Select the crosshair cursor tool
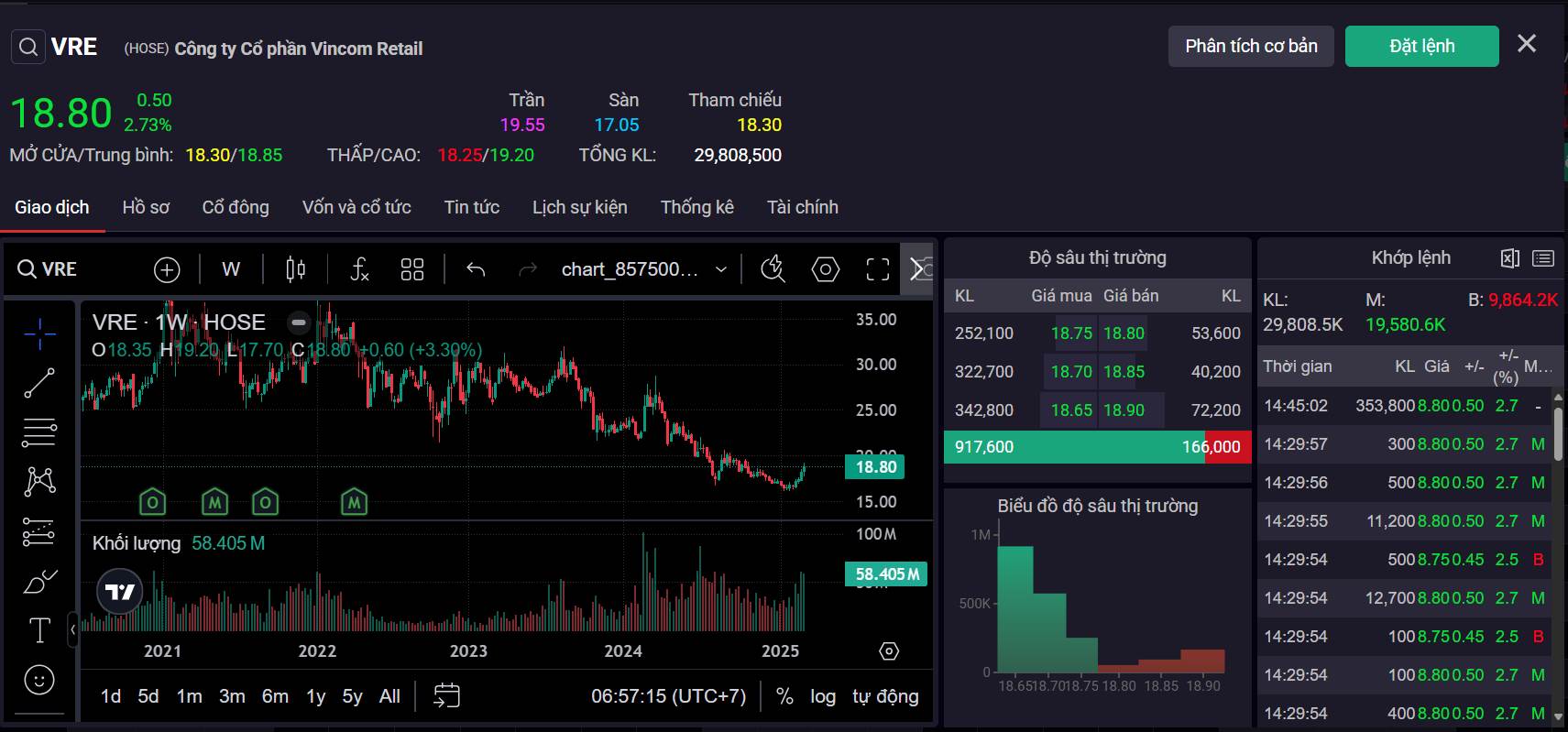 point(39,334)
